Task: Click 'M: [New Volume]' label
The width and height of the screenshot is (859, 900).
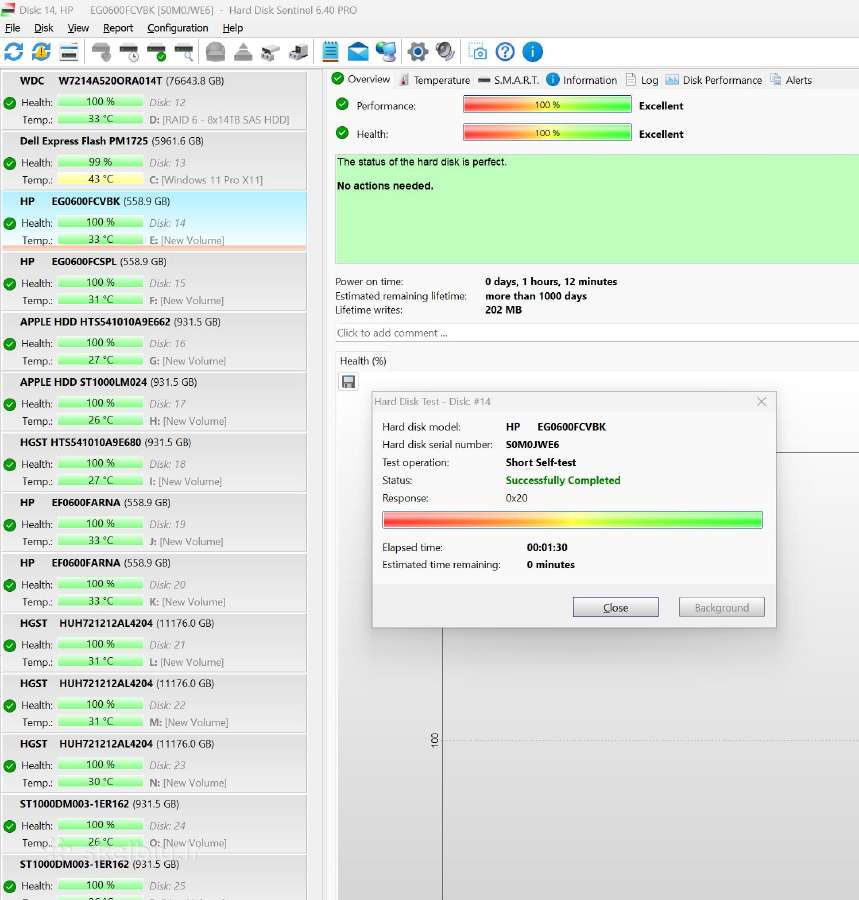Action: click(189, 722)
